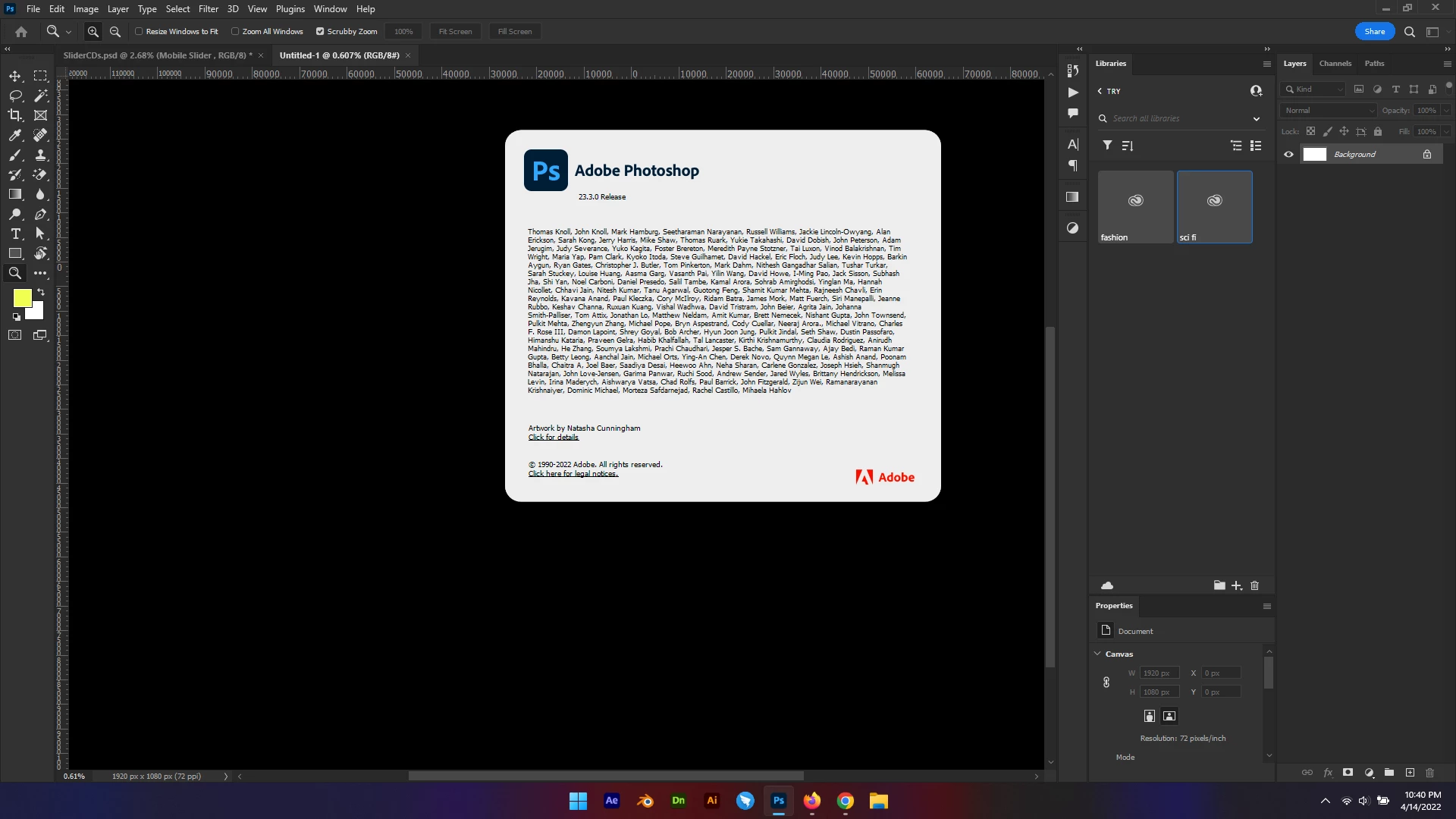Open the layer Kind filter dropdown
The width and height of the screenshot is (1456, 819).
coord(1314,89)
